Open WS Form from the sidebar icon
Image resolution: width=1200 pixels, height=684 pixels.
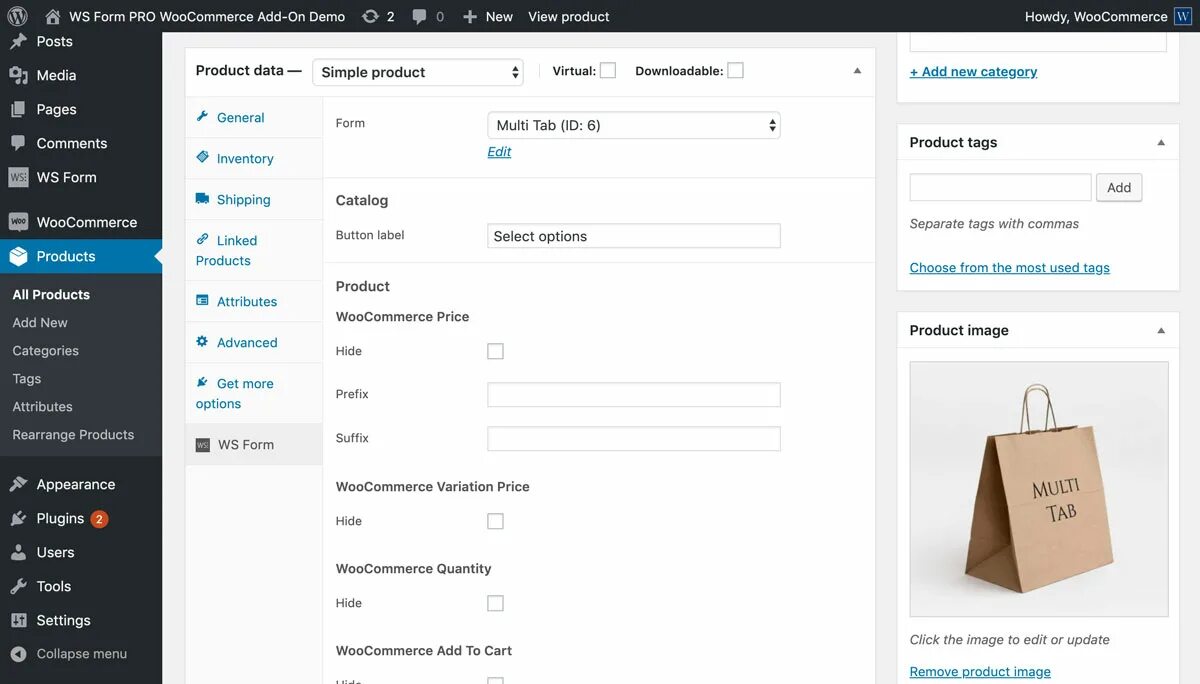pos(16,177)
